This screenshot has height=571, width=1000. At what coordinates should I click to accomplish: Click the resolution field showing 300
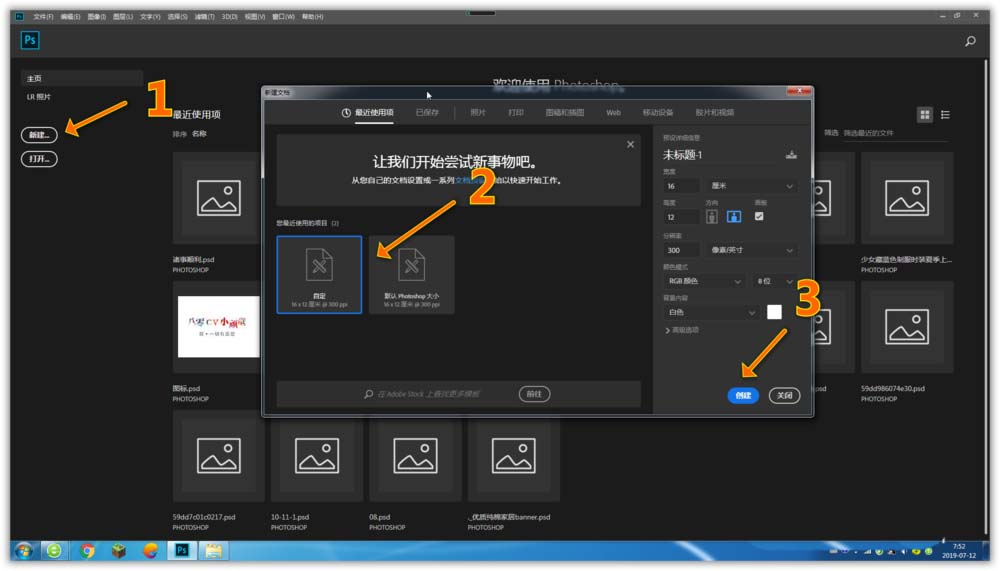[680, 250]
